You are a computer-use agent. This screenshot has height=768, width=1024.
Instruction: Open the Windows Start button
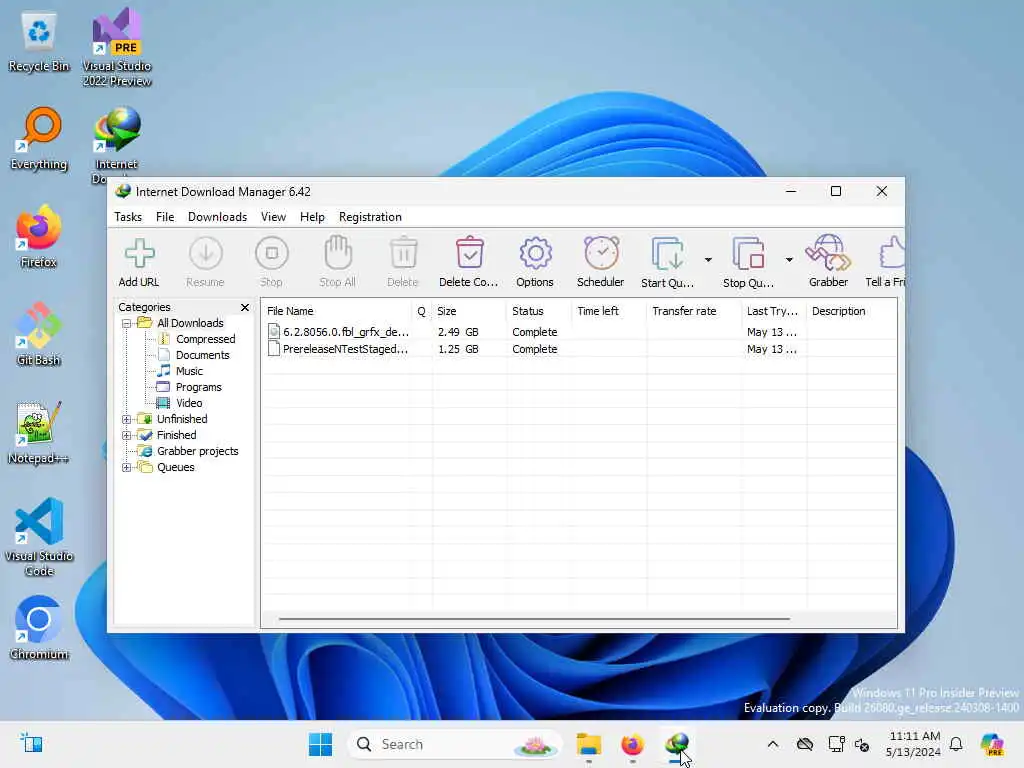(x=321, y=744)
